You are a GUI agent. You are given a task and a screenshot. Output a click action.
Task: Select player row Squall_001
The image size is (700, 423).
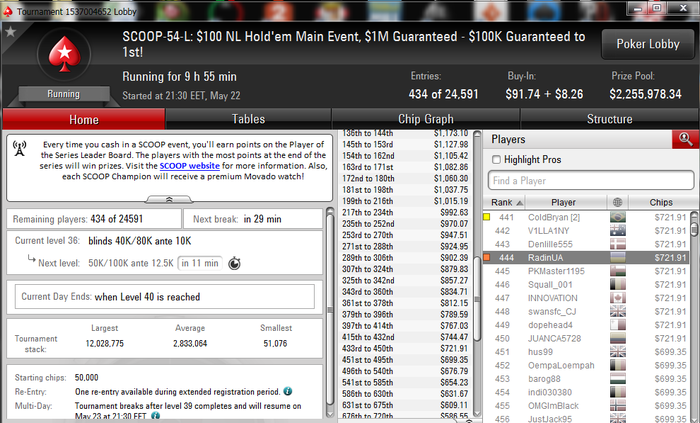(x=586, y=285)
